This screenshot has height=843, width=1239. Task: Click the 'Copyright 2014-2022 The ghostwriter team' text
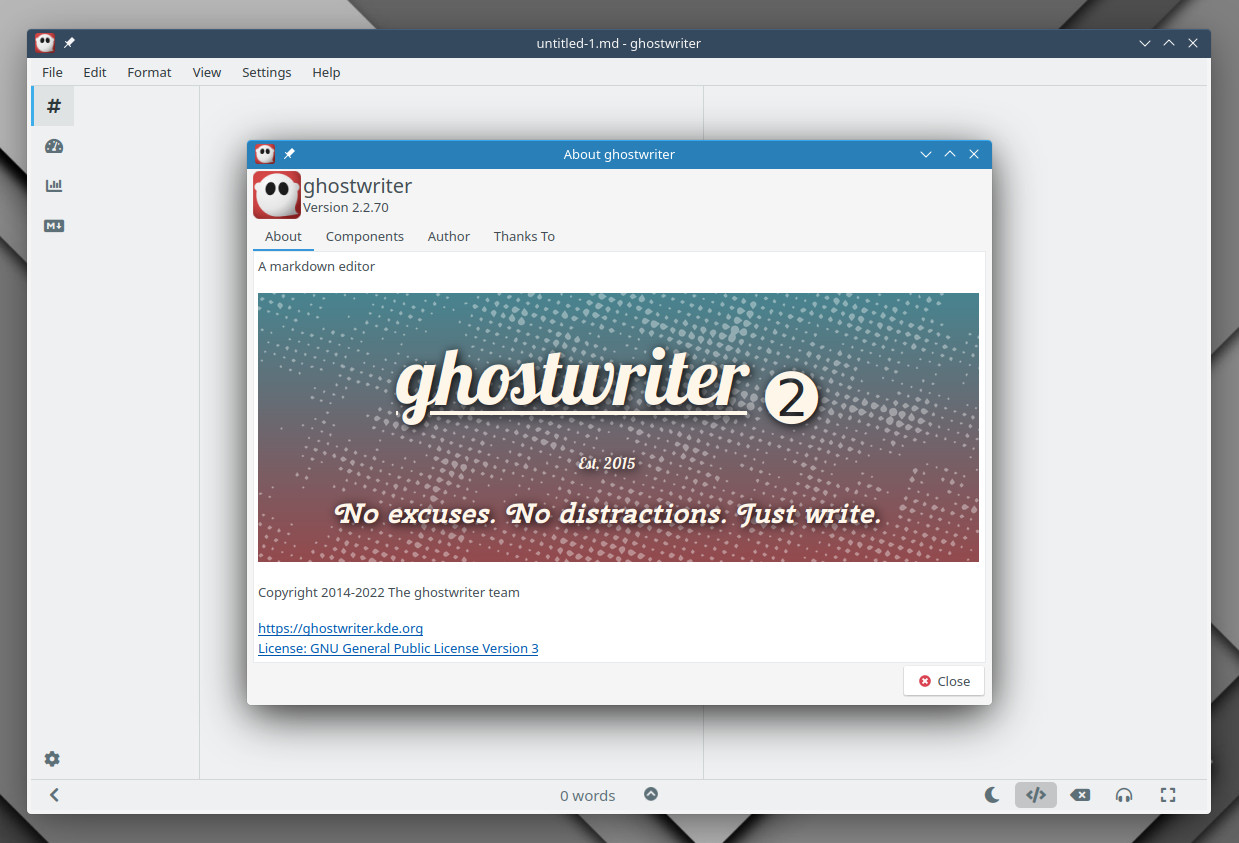point(389,592)
